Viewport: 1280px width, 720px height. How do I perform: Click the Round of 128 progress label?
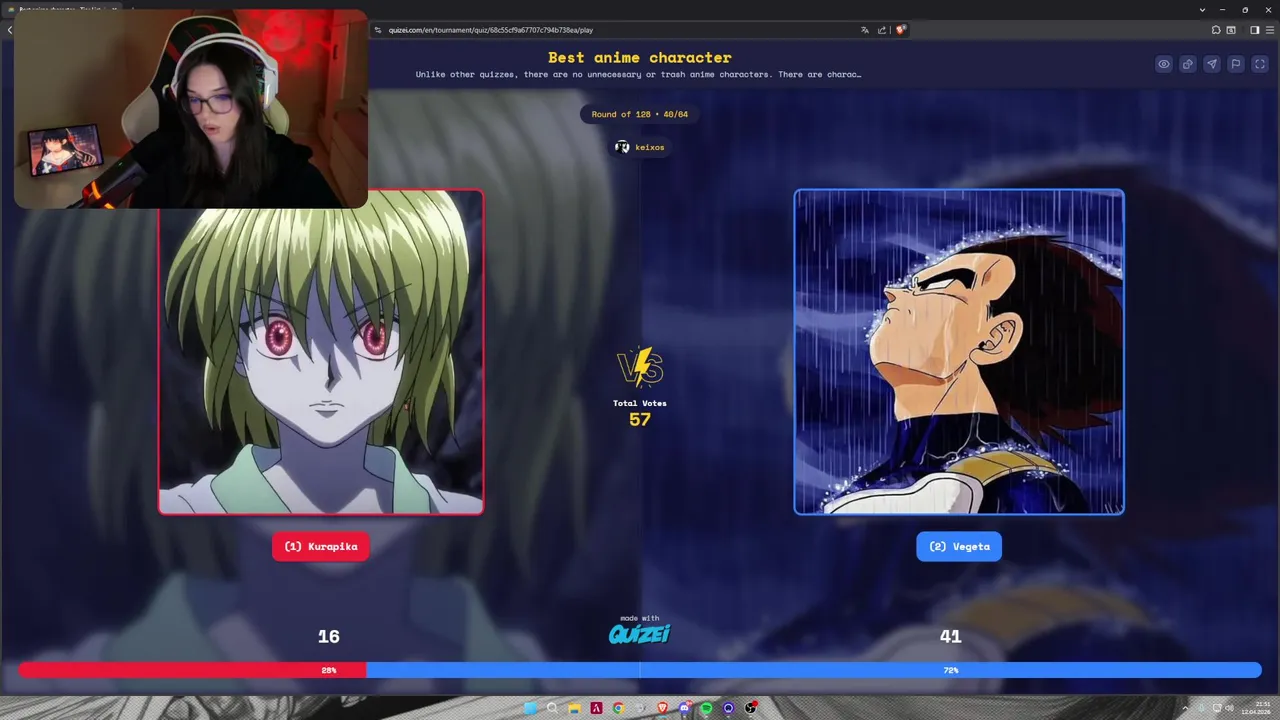pos(640,114)
